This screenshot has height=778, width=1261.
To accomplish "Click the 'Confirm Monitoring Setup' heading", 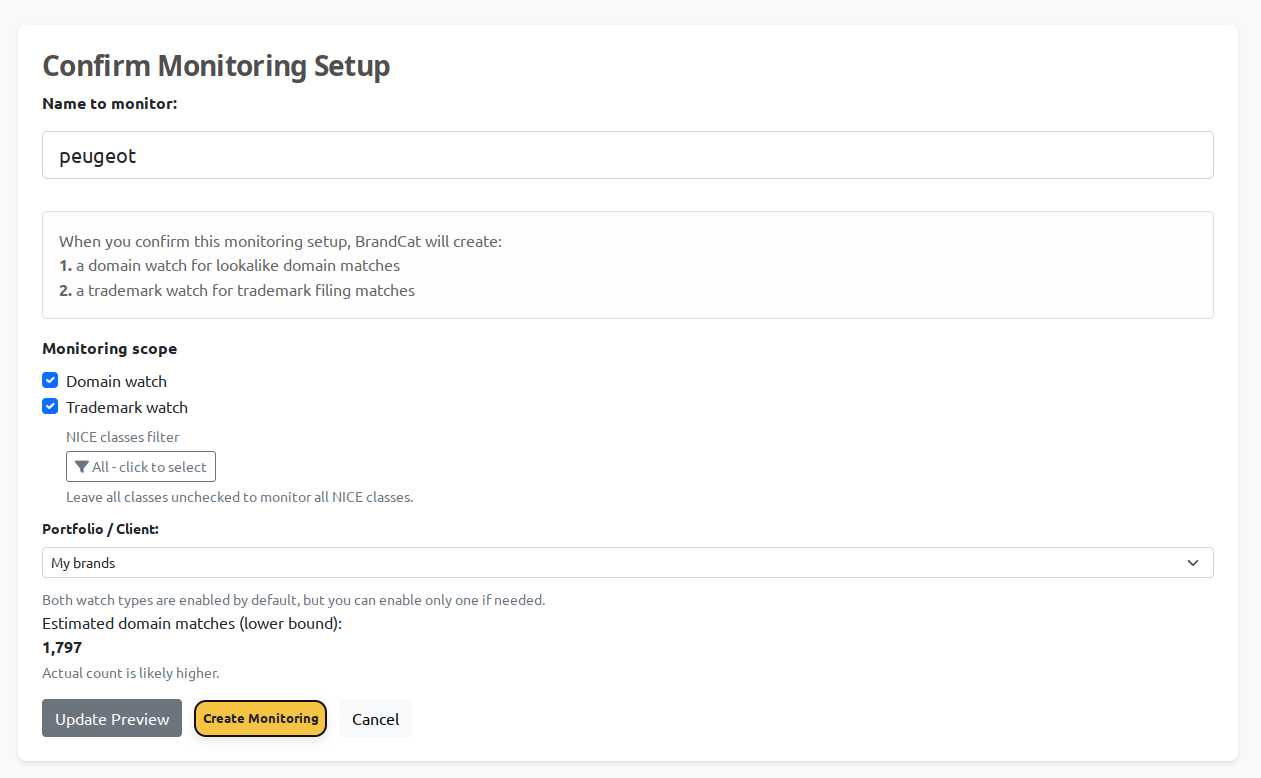I will (216, 66).
